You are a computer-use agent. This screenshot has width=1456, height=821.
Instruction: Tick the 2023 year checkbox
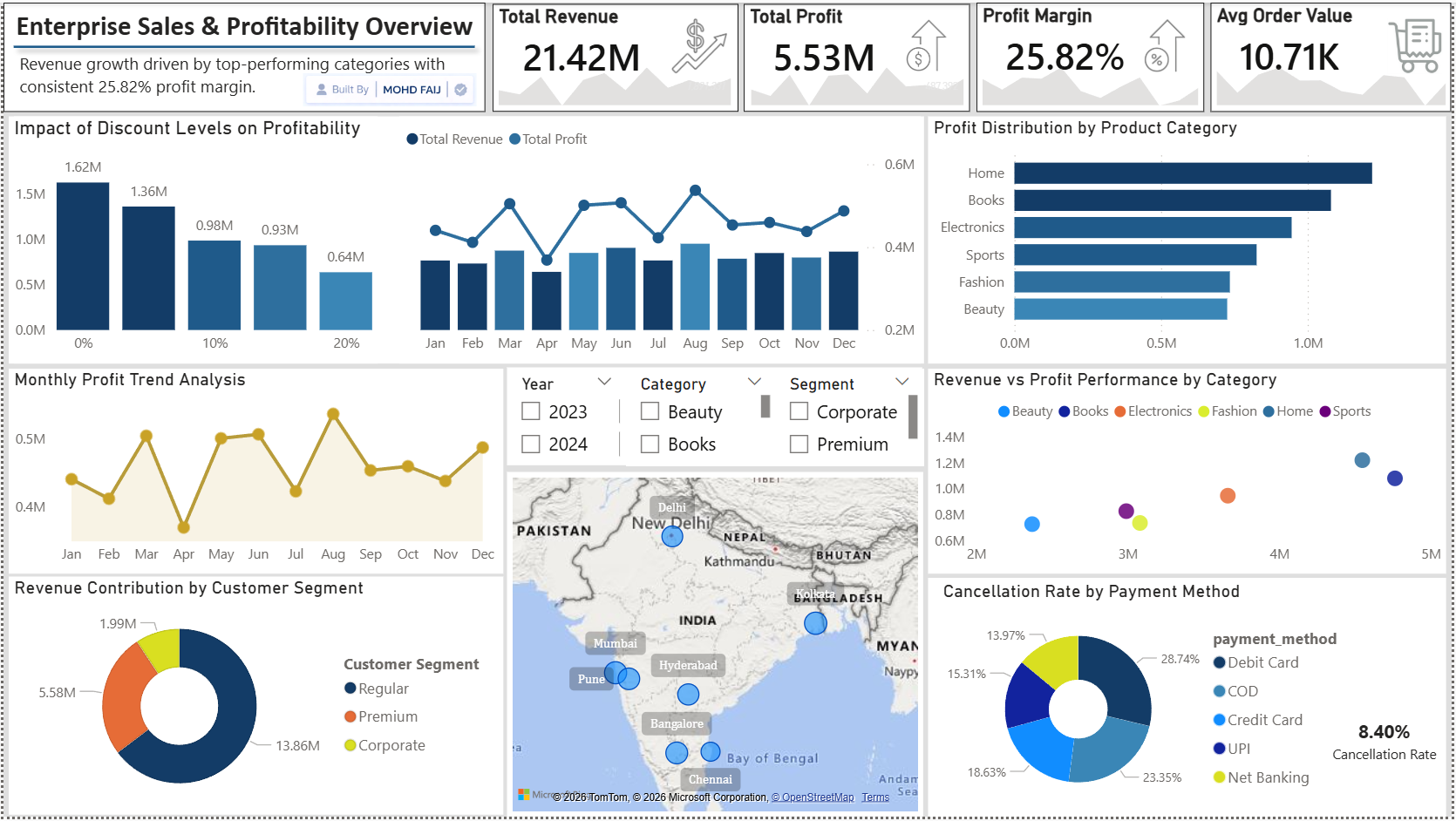pyautogui.click(x=530, y=411)
